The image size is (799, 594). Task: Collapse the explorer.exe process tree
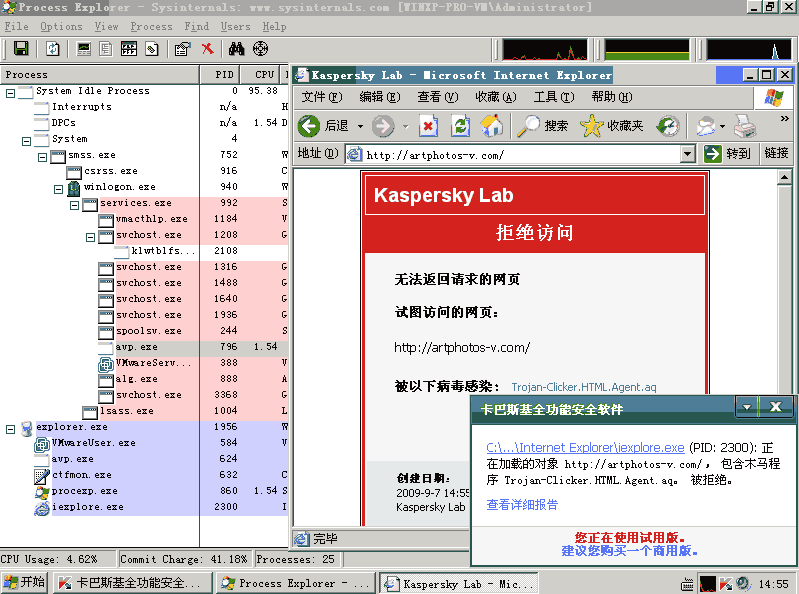tap(11, 427)
